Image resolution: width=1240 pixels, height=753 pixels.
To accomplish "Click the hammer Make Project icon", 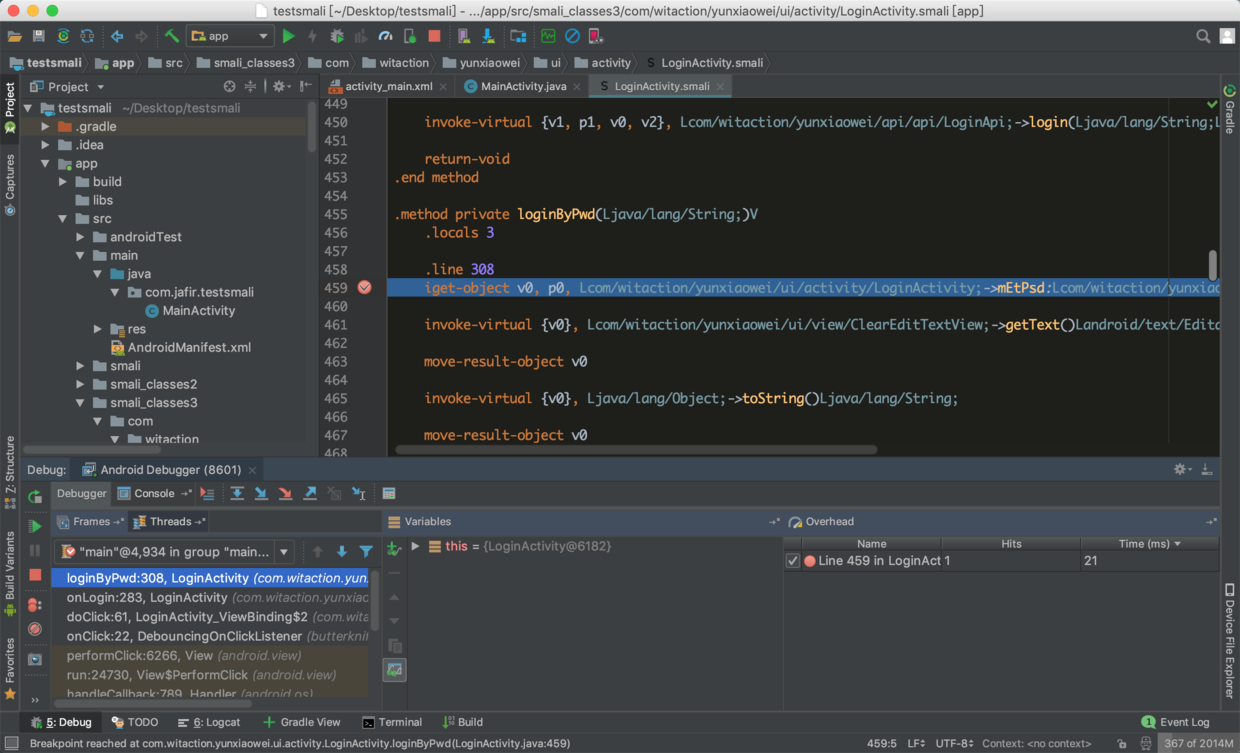I will click(x=172, y=36).
